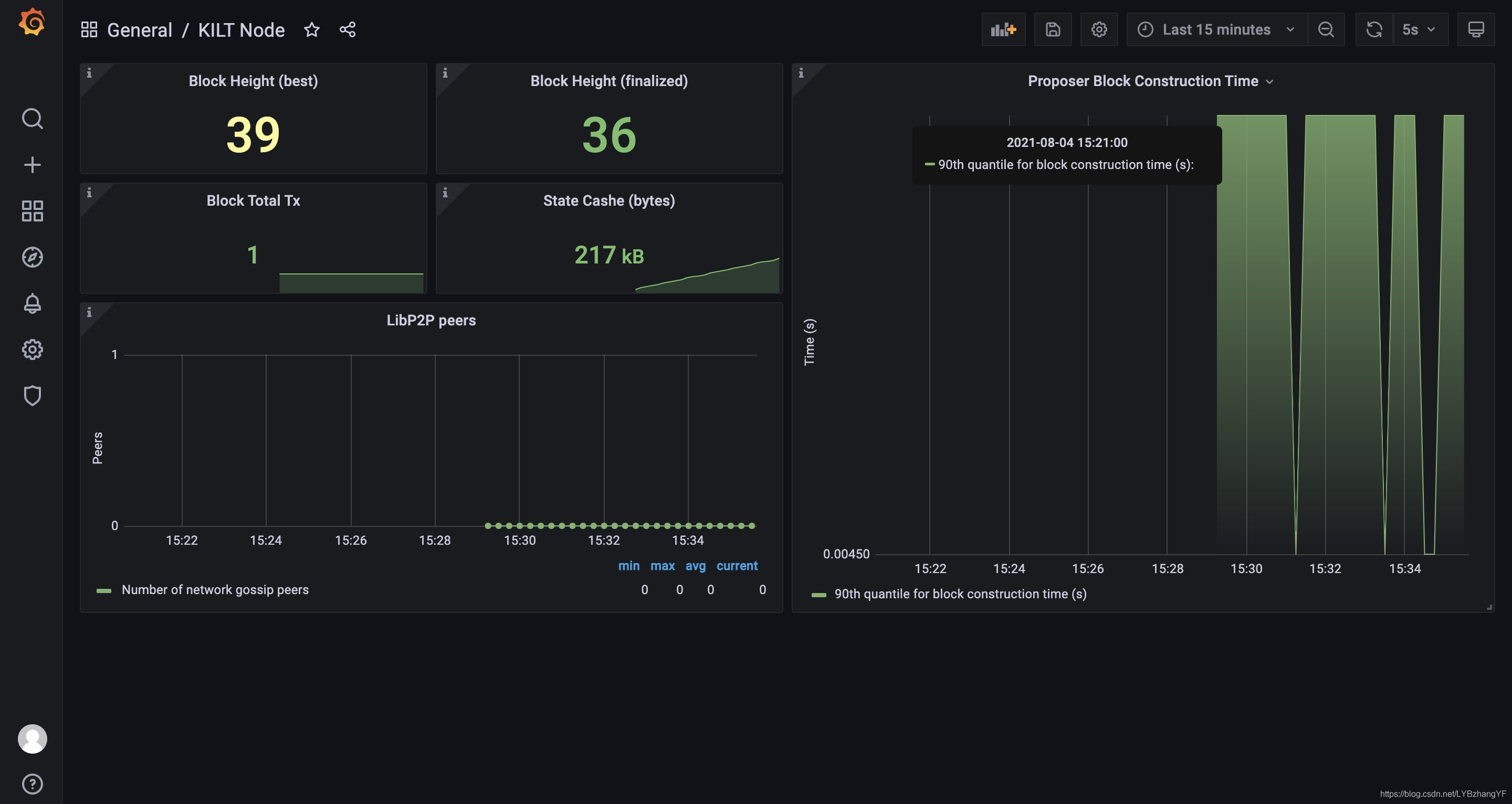Open Alerting bell icon in sidebar

[31, 303]
